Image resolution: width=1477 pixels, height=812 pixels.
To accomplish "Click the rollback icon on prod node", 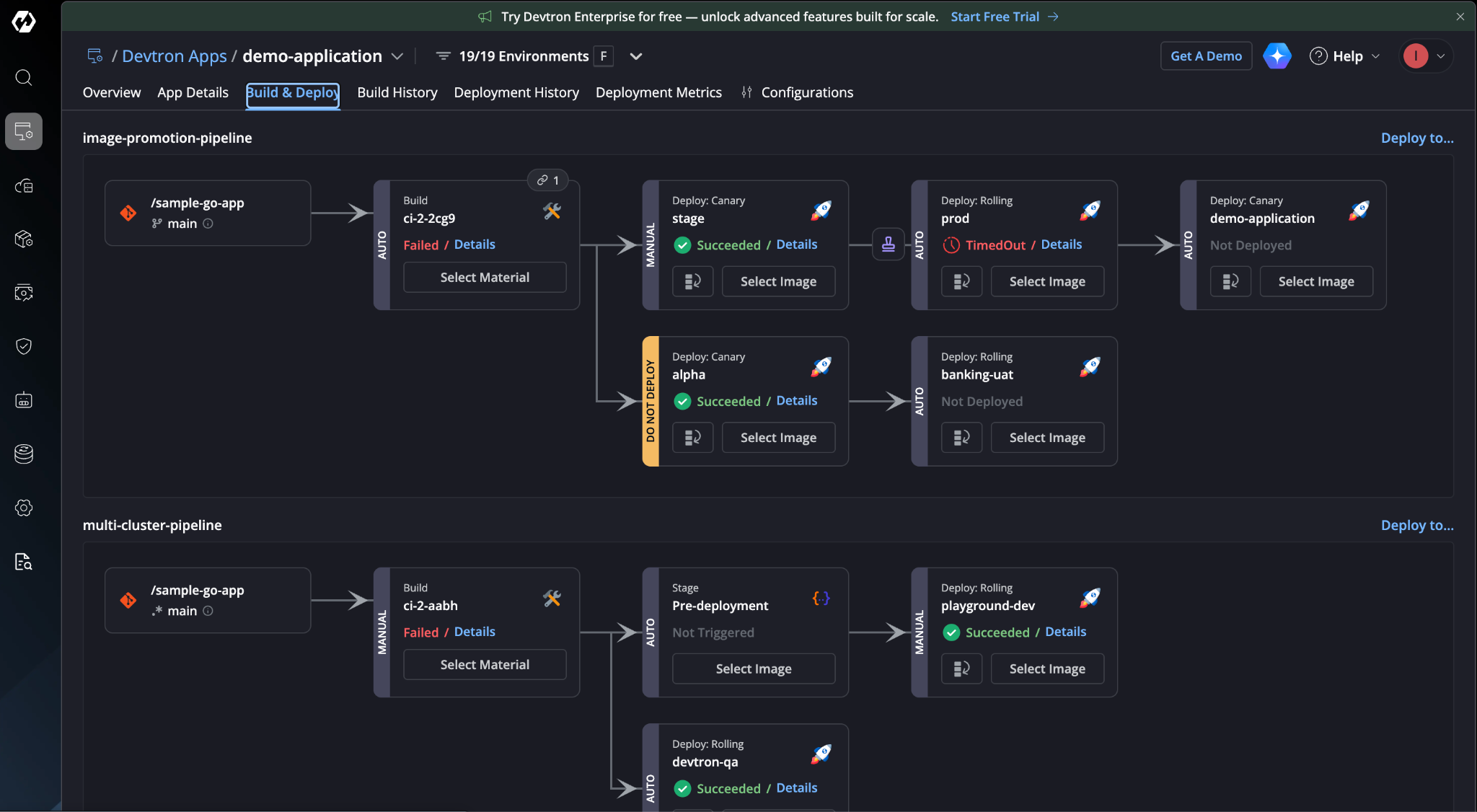I will pos(961,281).
